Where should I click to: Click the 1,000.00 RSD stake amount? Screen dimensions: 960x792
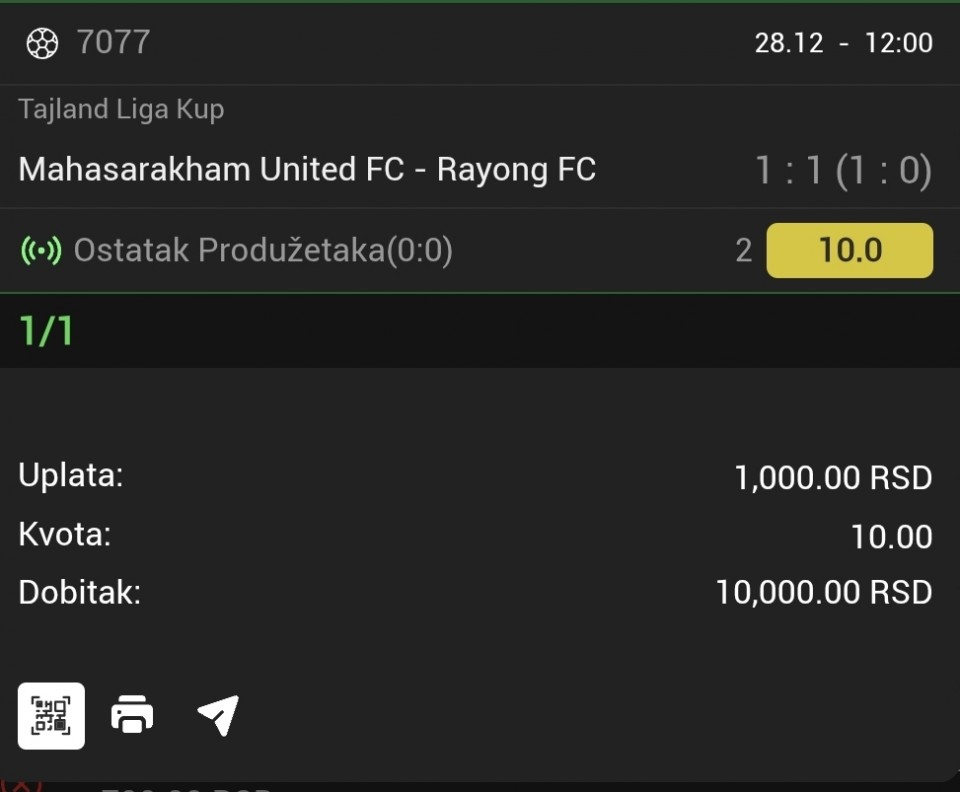pos(833,478)
